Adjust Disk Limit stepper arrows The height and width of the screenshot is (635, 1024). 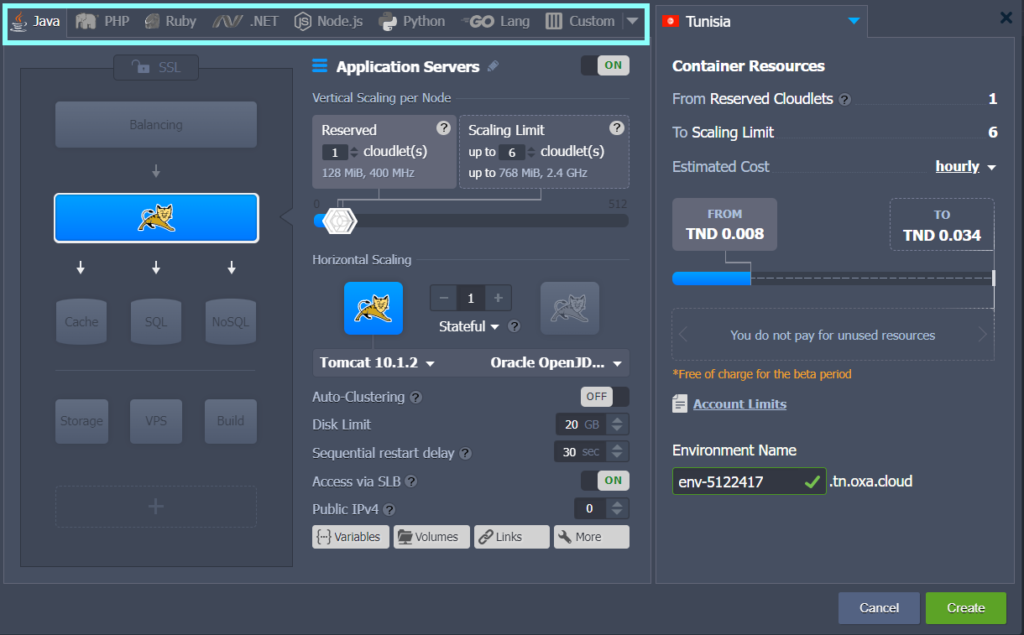[617, 424]
